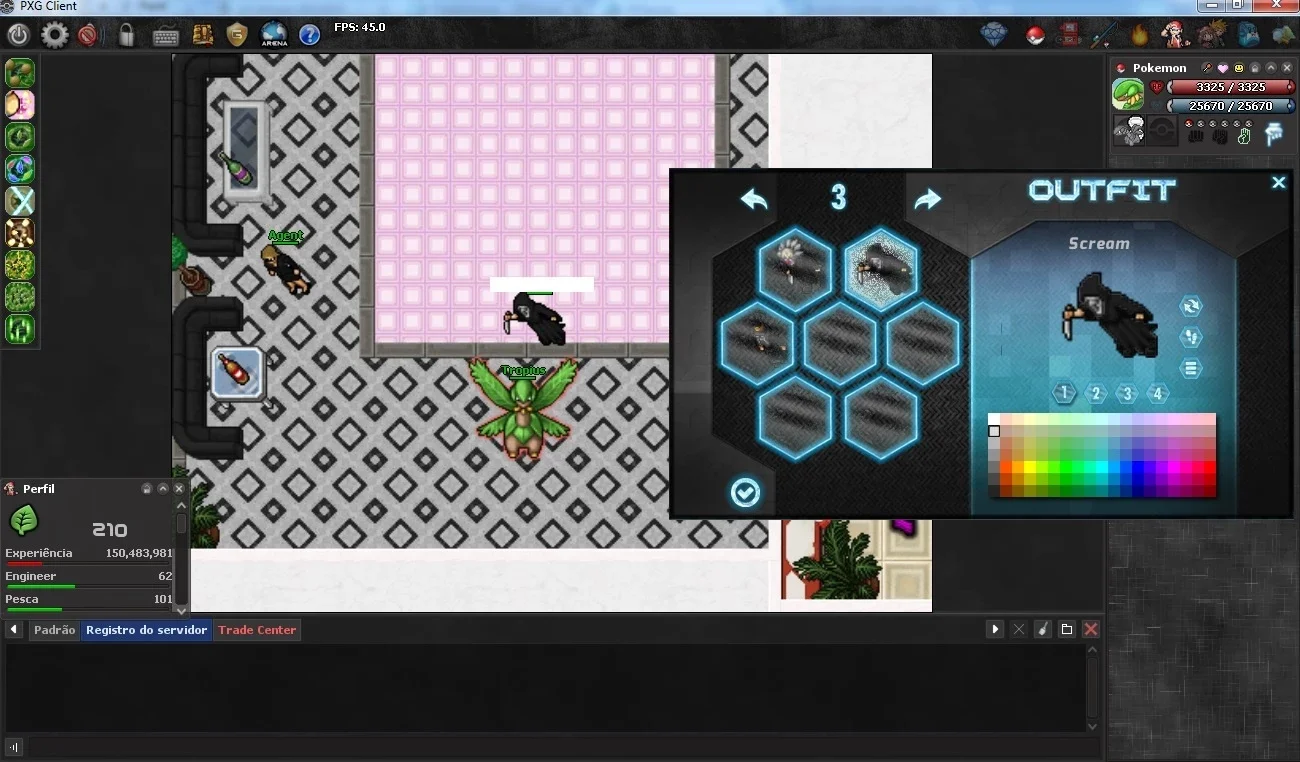Viewport: 1300px width, 762px height.
Task: Open the settings gear icon
Action: pos(54,35)
